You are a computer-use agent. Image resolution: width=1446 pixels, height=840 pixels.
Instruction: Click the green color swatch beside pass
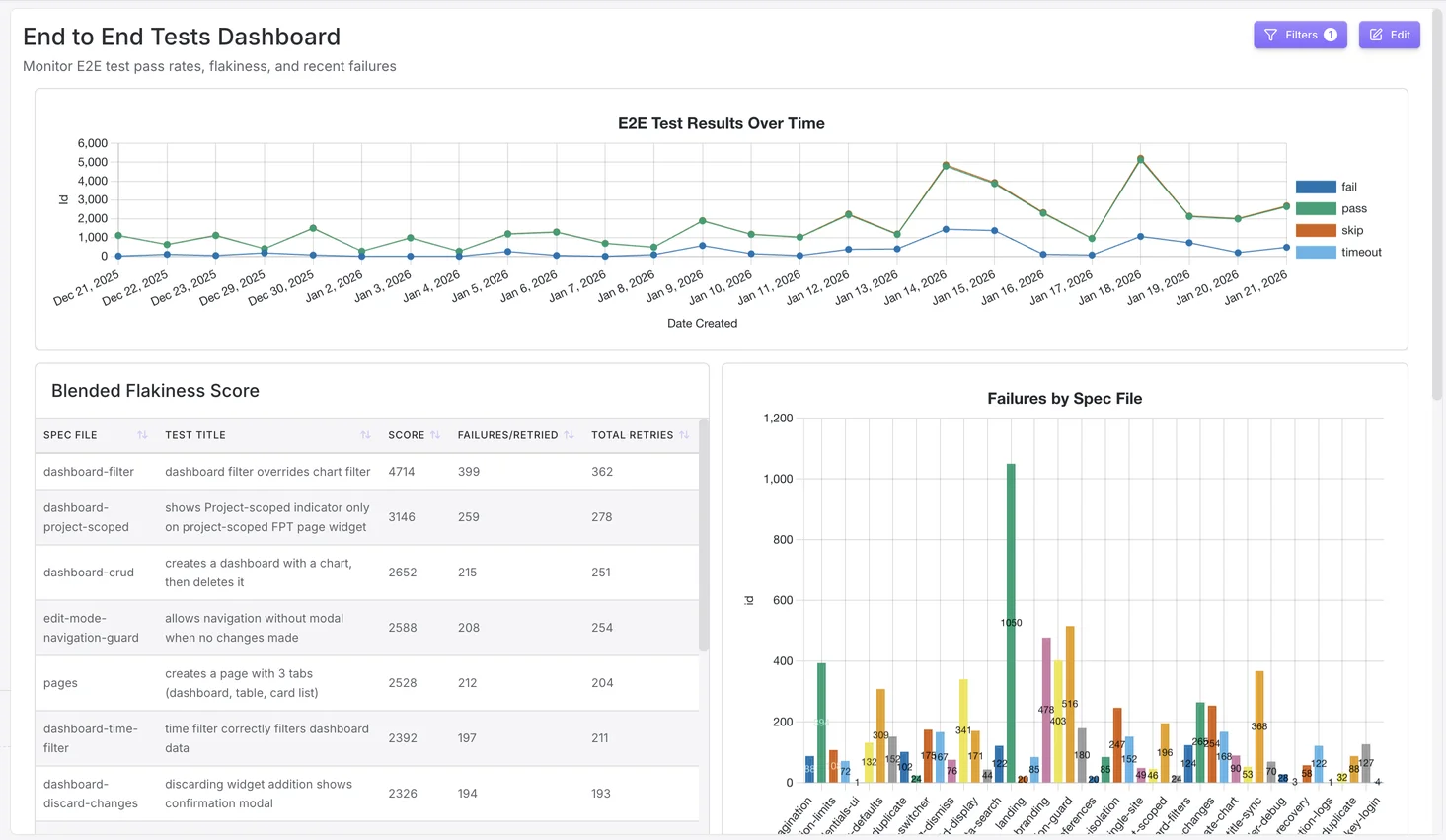point(1316,208)
